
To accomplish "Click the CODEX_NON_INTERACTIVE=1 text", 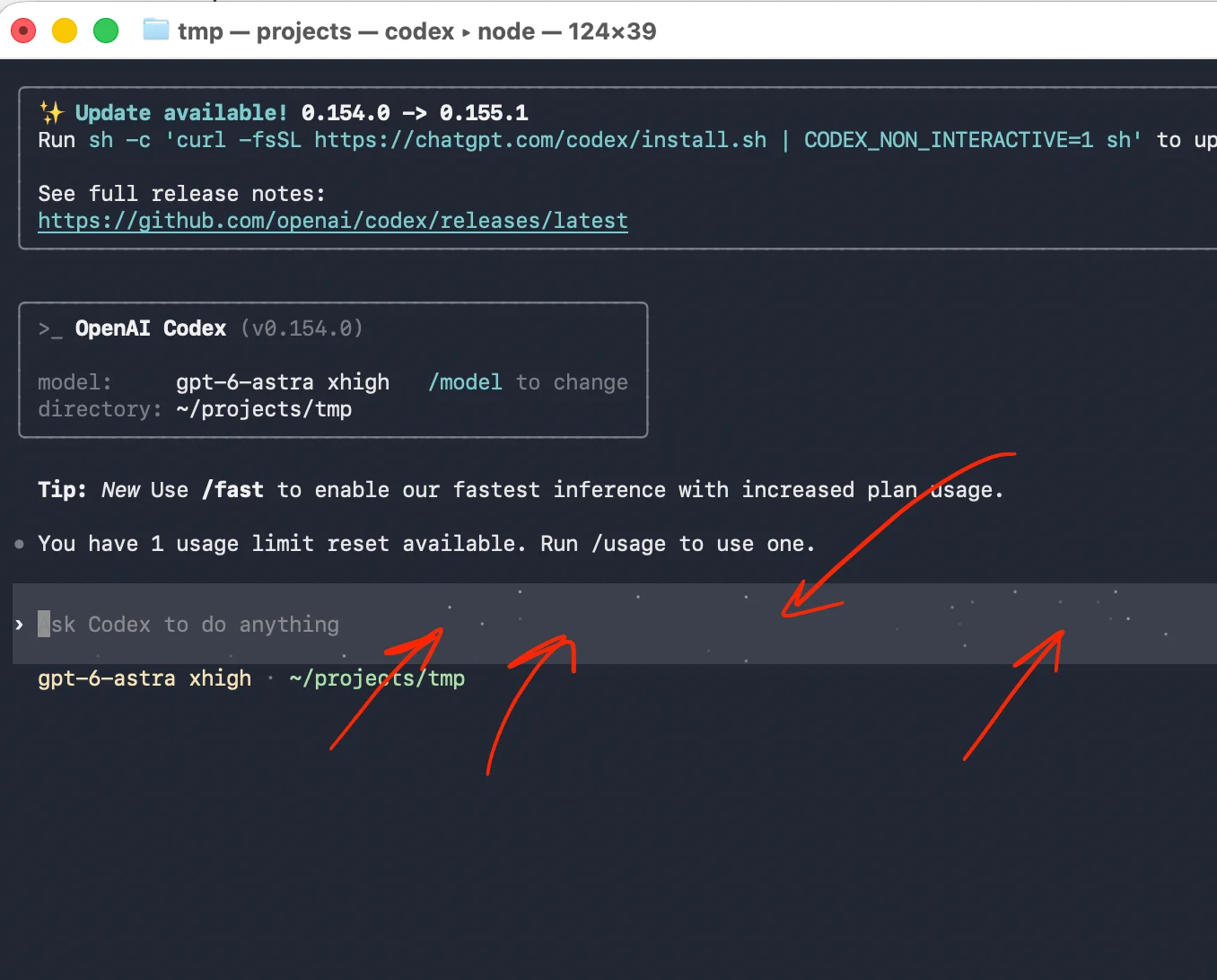I will tap(949, 140).
